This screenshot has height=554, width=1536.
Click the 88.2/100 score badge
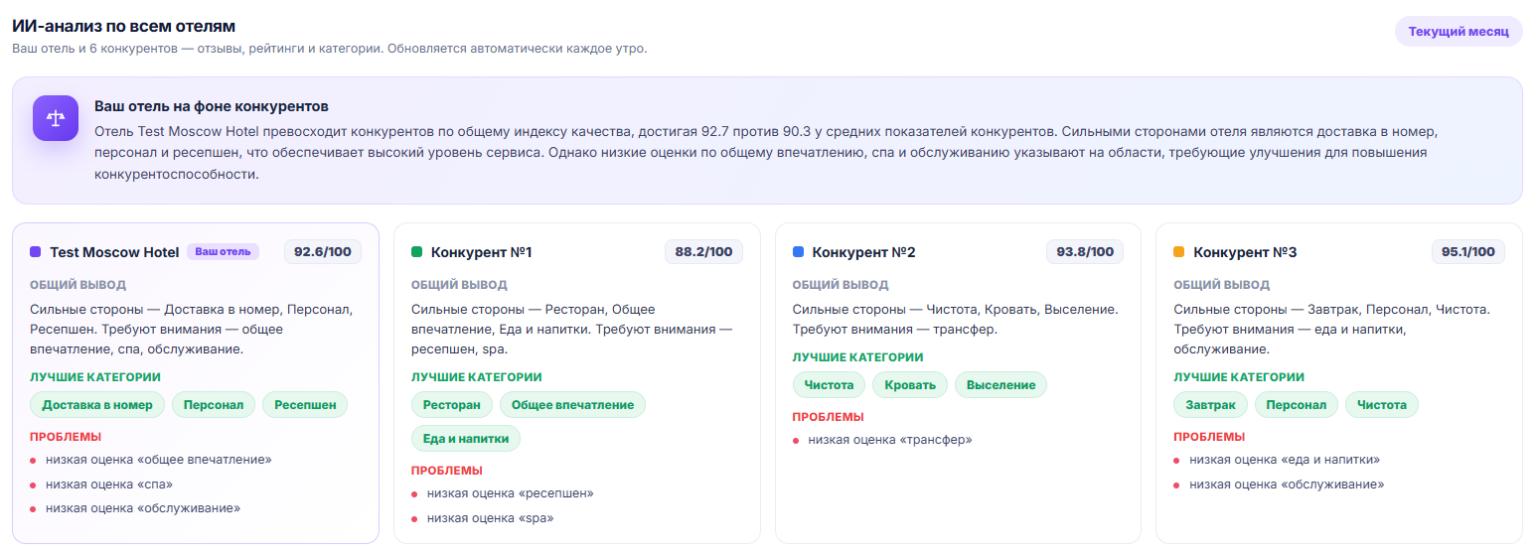click(x=704, y=252)
